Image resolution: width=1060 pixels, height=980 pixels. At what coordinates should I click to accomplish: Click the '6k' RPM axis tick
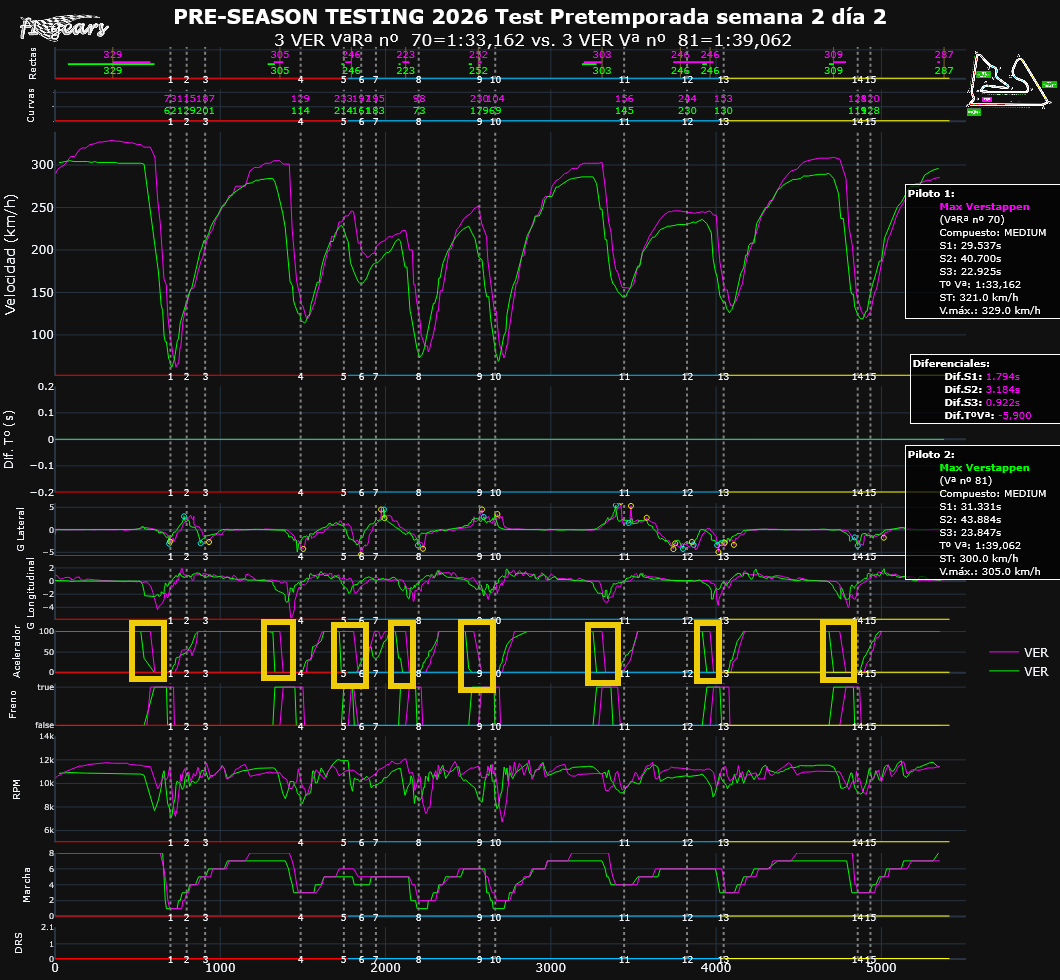tap(48, 830)
